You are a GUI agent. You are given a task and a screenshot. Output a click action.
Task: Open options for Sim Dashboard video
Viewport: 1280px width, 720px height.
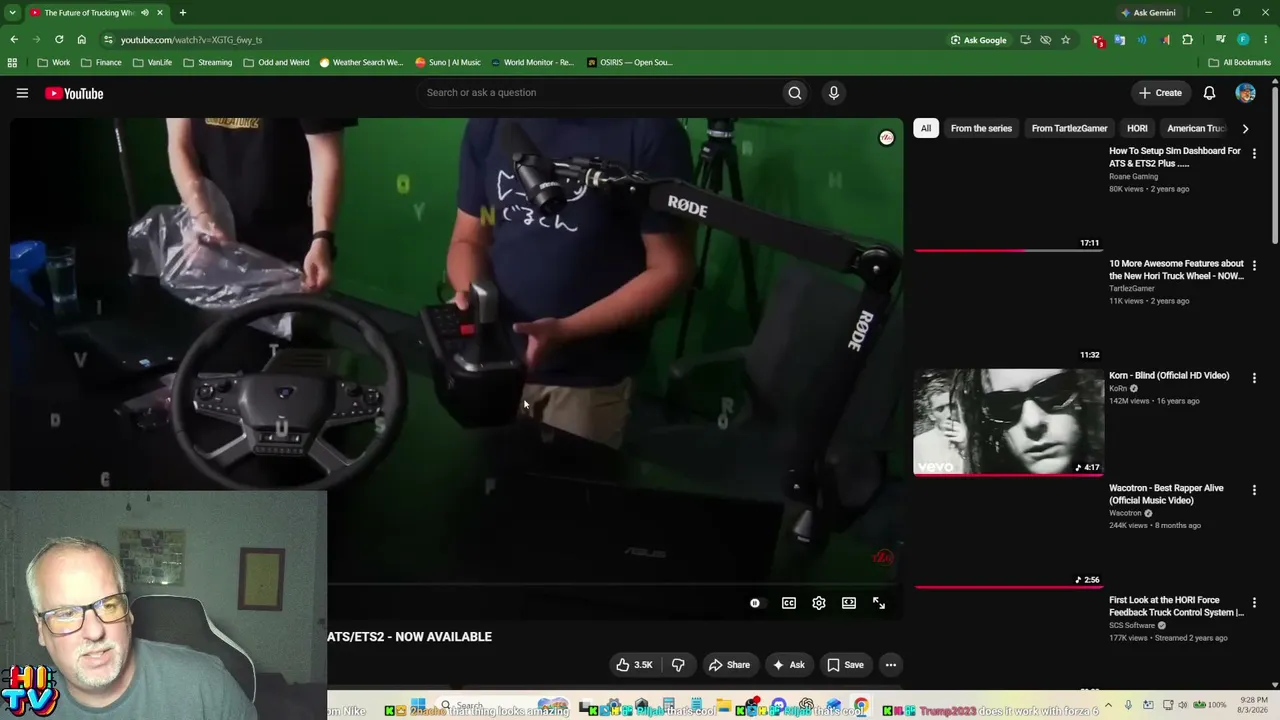point(1254,154)
